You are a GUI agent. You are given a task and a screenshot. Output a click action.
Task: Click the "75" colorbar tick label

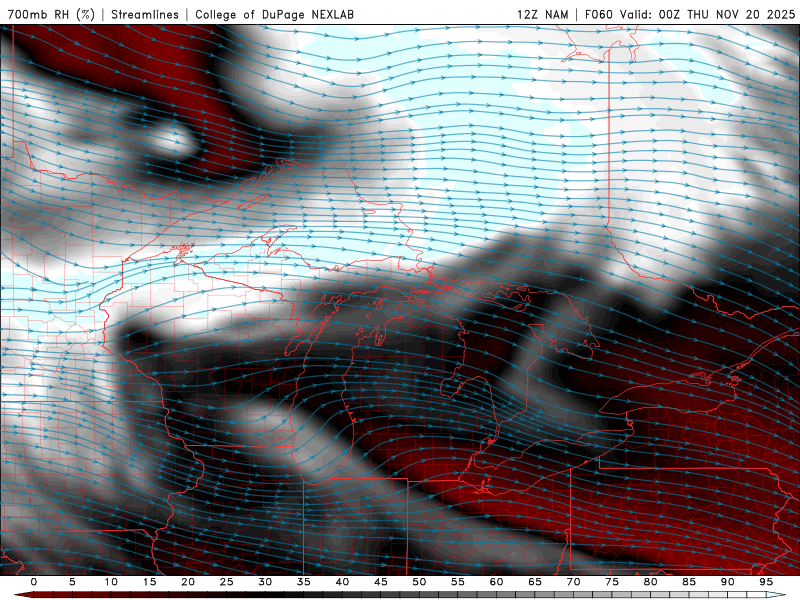(x=612, y=582)
